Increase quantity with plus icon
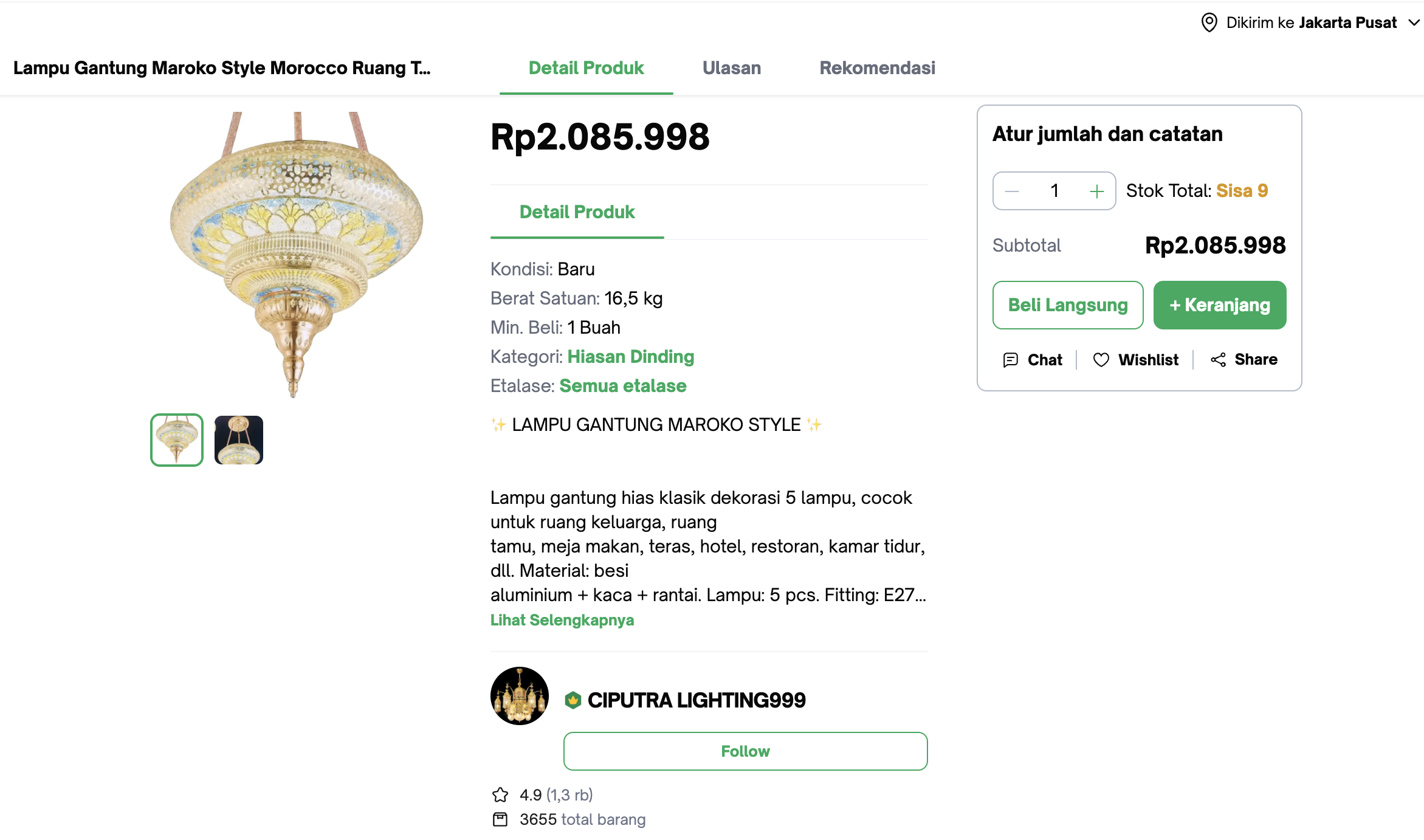 click(x=1096, y=191)
